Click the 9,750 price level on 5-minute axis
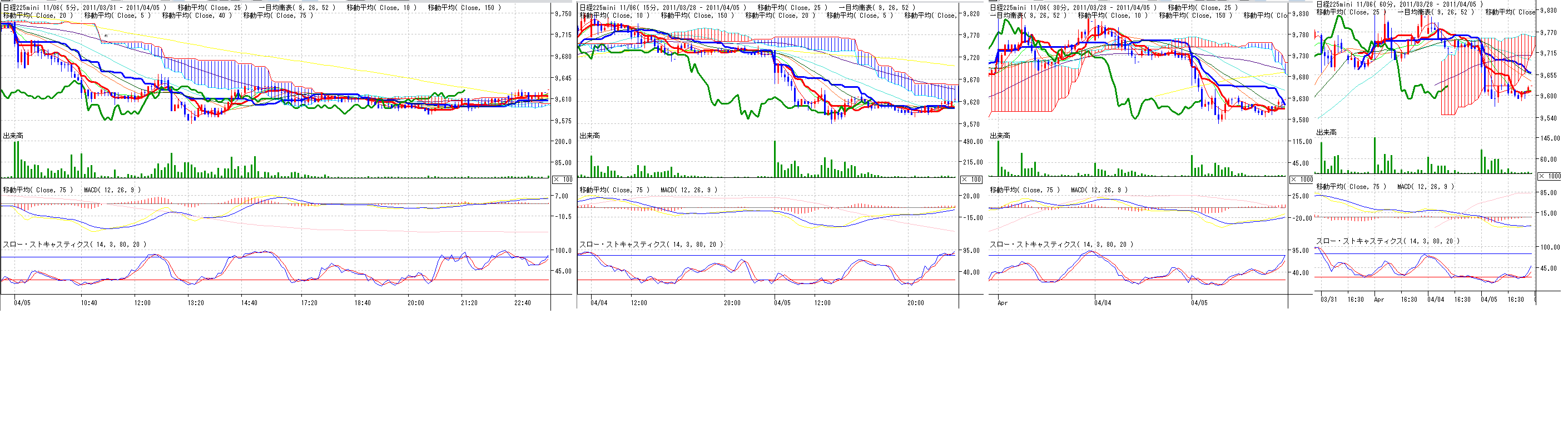Viewport: 1568px width, 438px height. click(563, 13)
